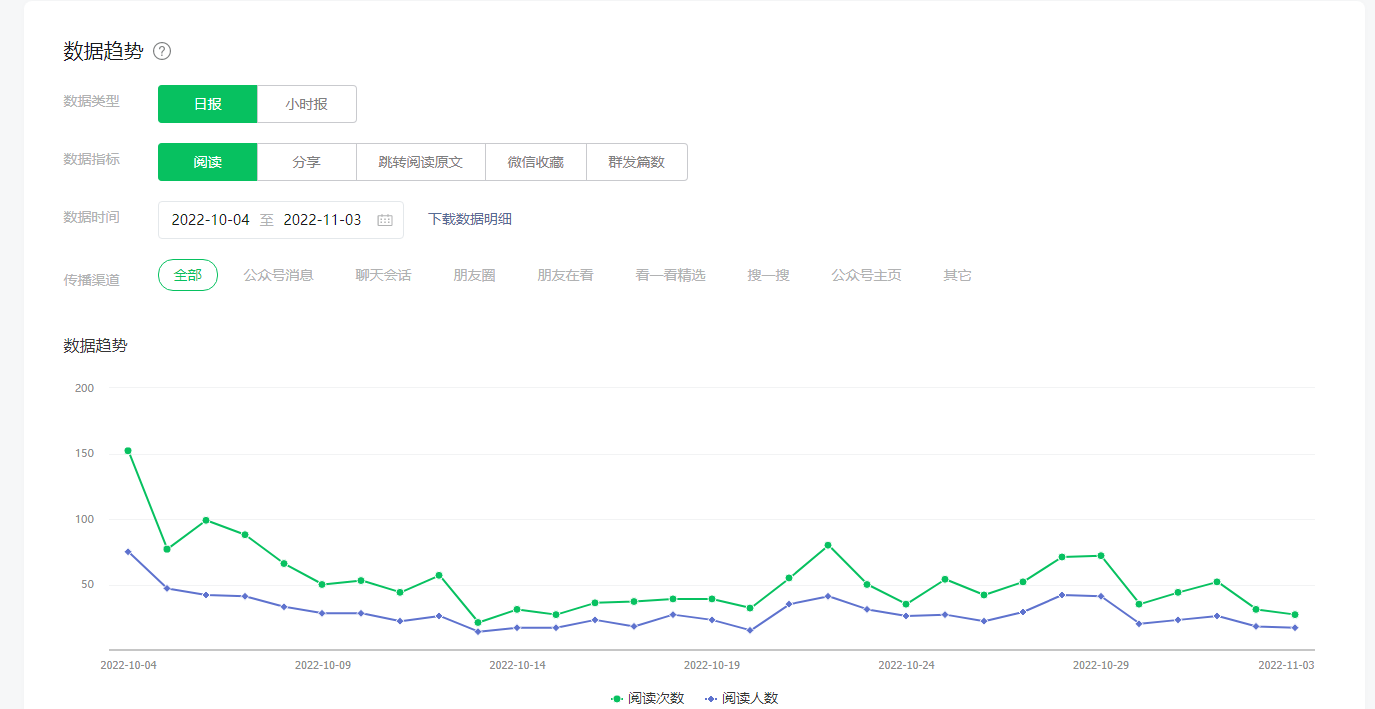
Task: Click the 2022-10-24 axis label
Action: tap(906, 665)
